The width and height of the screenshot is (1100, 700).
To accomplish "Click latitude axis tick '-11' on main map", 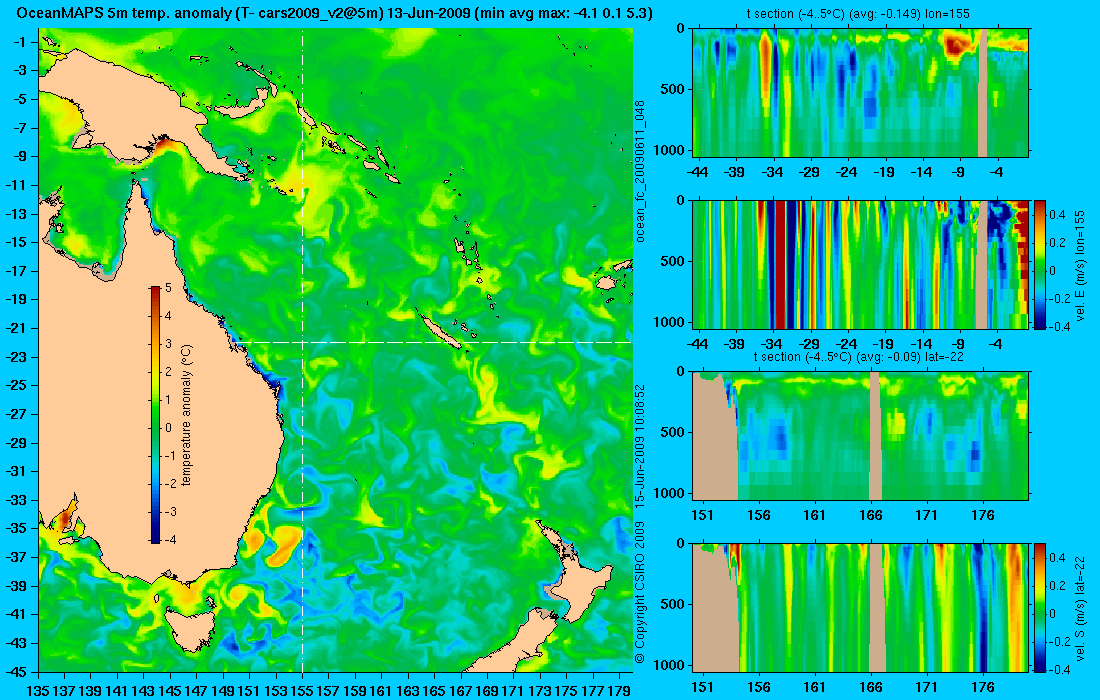I will coord(18,185).
